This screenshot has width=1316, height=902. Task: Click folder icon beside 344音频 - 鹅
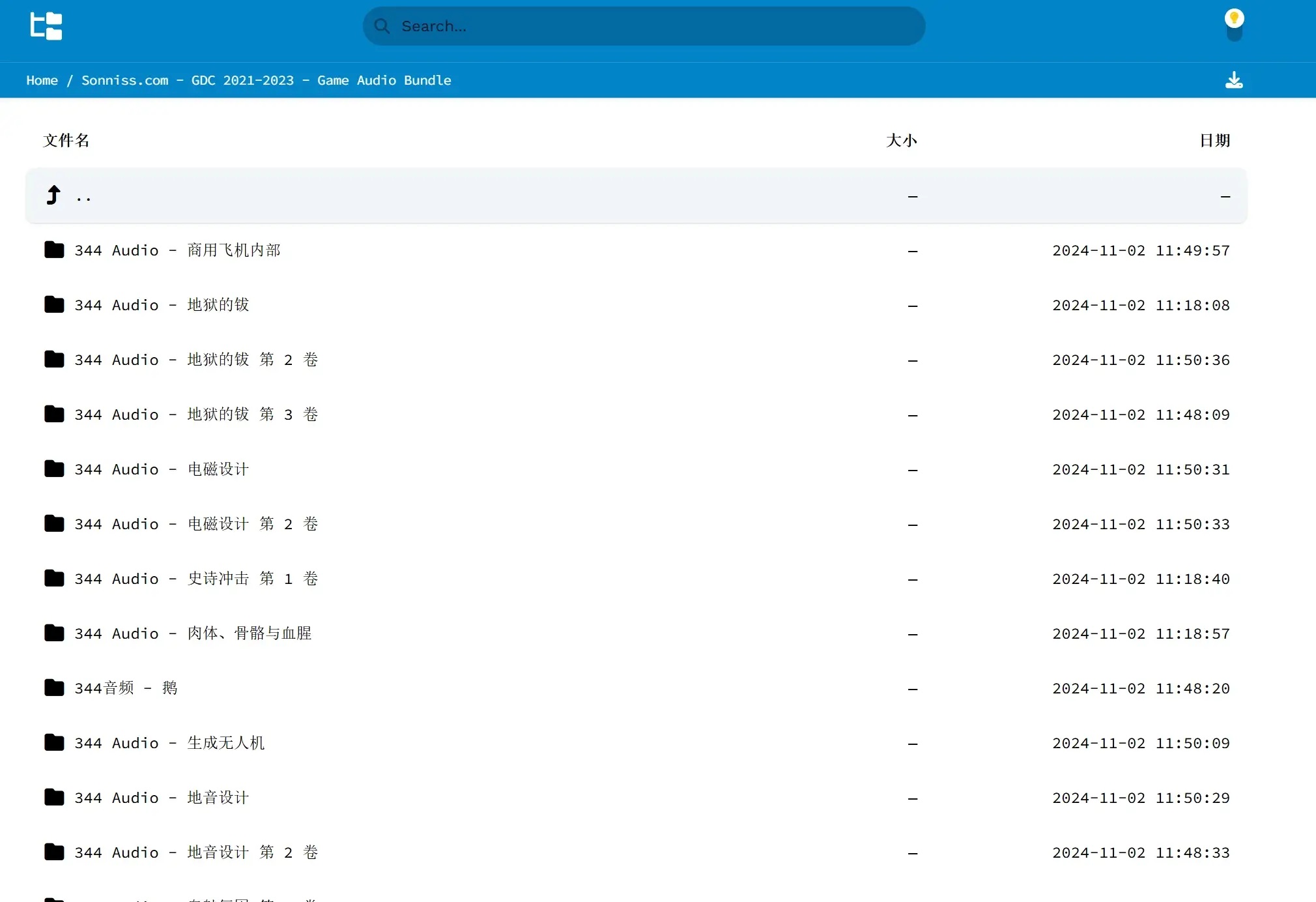pyautogui.click(x=54, y=688)
